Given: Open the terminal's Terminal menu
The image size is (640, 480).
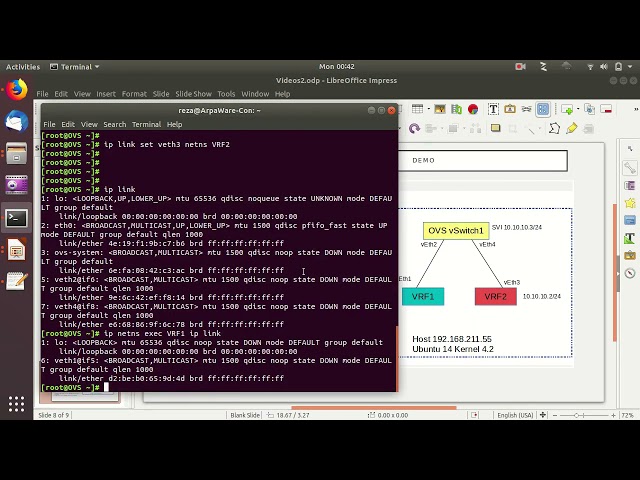Looking at the screenshot, I should (x=146, y=124).
